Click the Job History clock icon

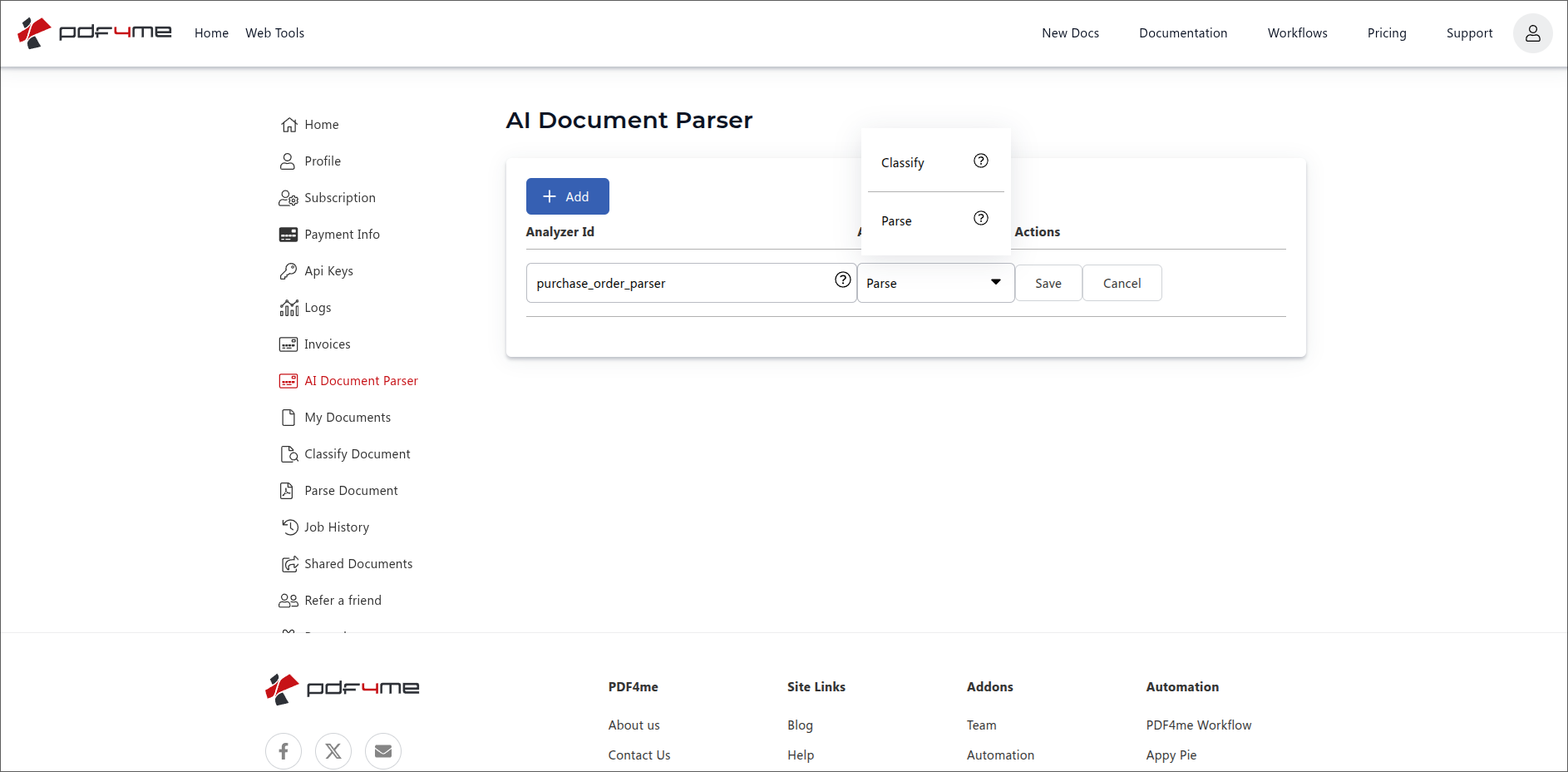(289, 527)
